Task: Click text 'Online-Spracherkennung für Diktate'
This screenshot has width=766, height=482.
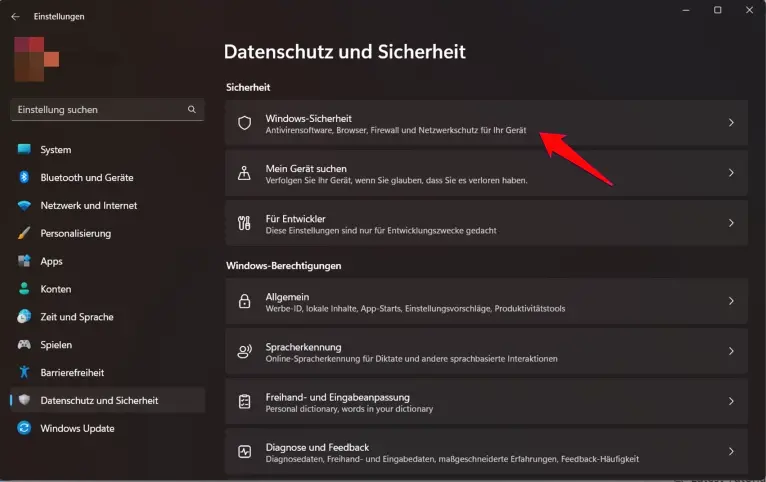Action: [x=334, y=359]
